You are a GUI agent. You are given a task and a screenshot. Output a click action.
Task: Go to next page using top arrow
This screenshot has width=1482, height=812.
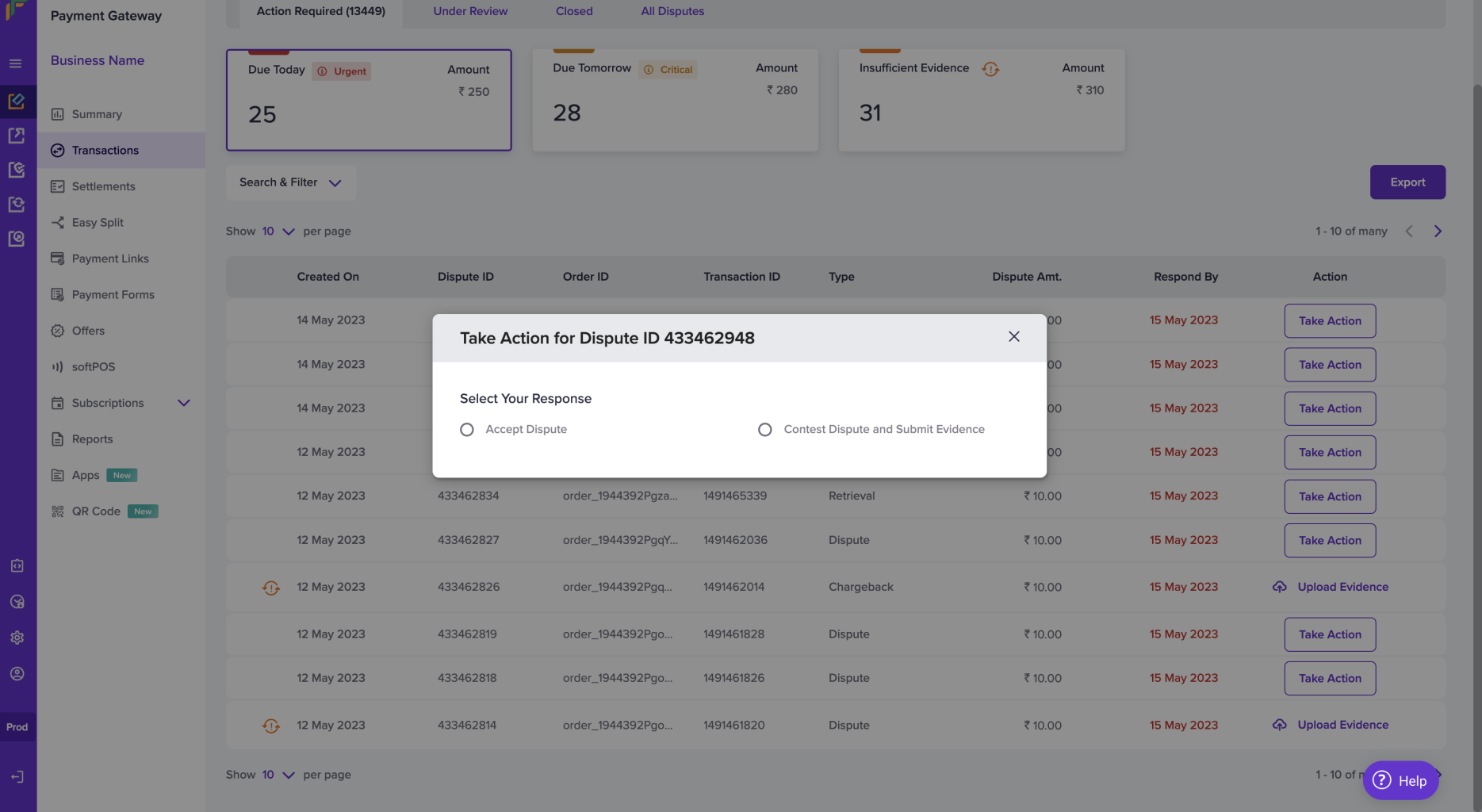pyautogui.click(x=1438, y=232)
